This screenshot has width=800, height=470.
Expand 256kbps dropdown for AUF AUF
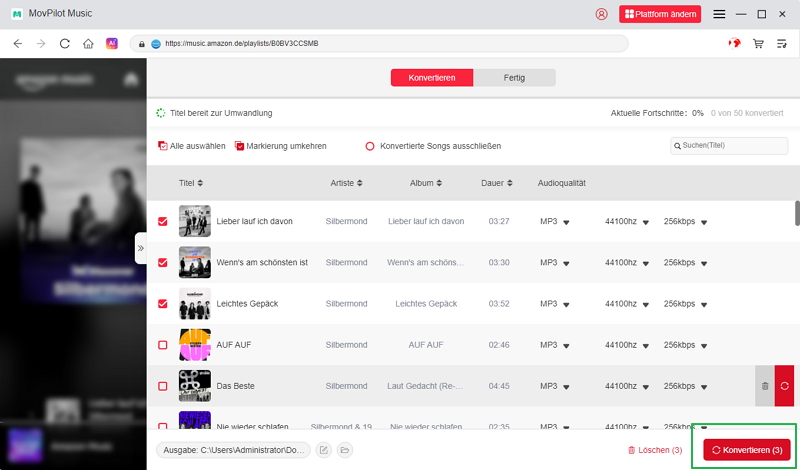(684, 345)
